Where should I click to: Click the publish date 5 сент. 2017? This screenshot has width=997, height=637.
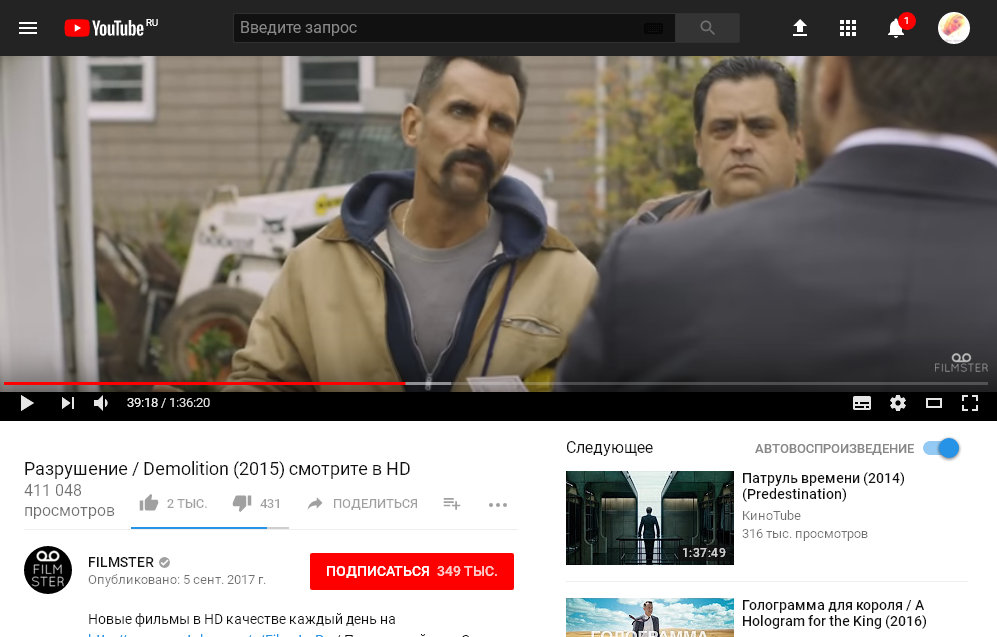pyautogui.click(x=177, y=580)
